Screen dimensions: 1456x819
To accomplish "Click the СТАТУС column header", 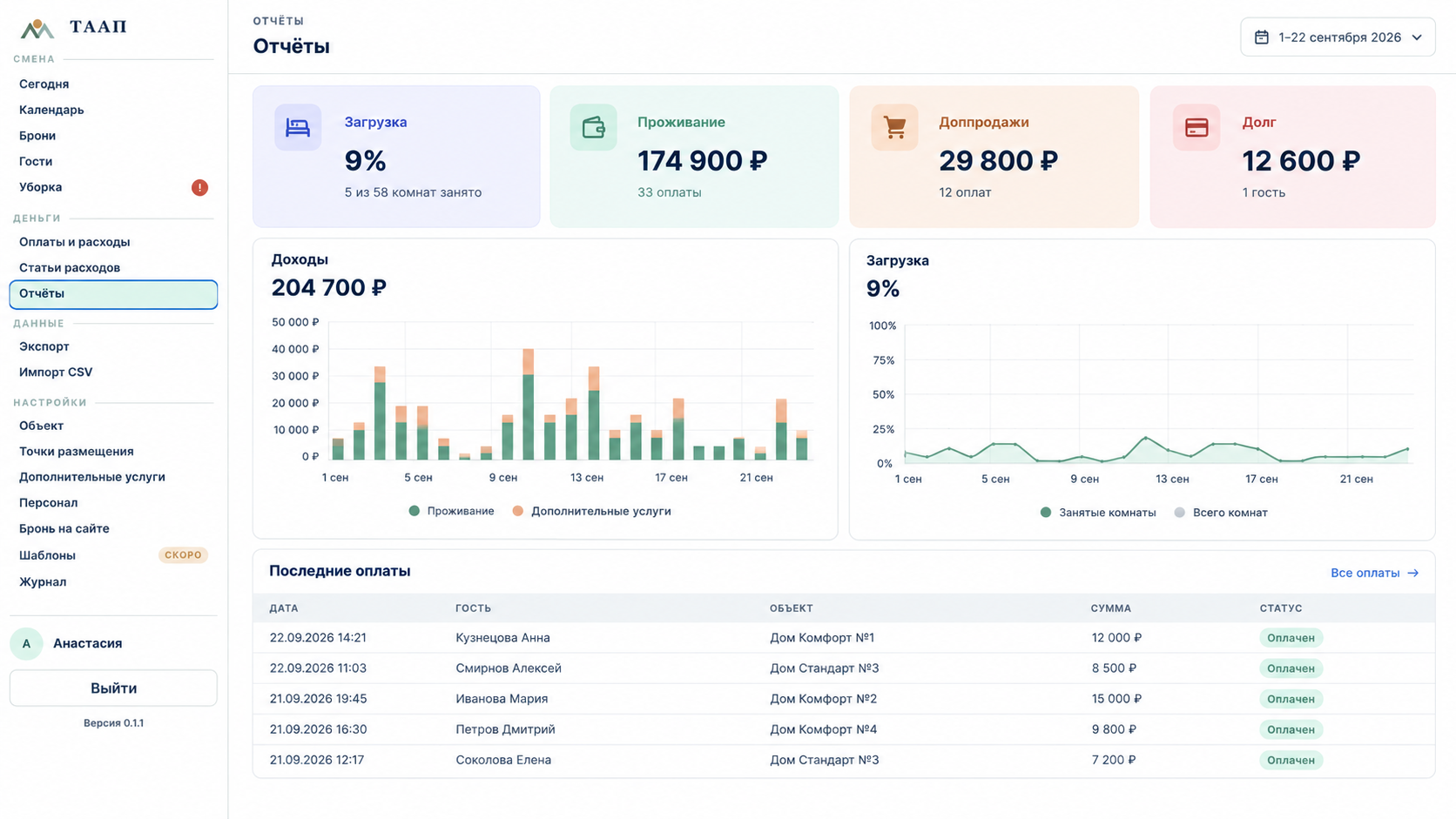I will (1281, 608).
